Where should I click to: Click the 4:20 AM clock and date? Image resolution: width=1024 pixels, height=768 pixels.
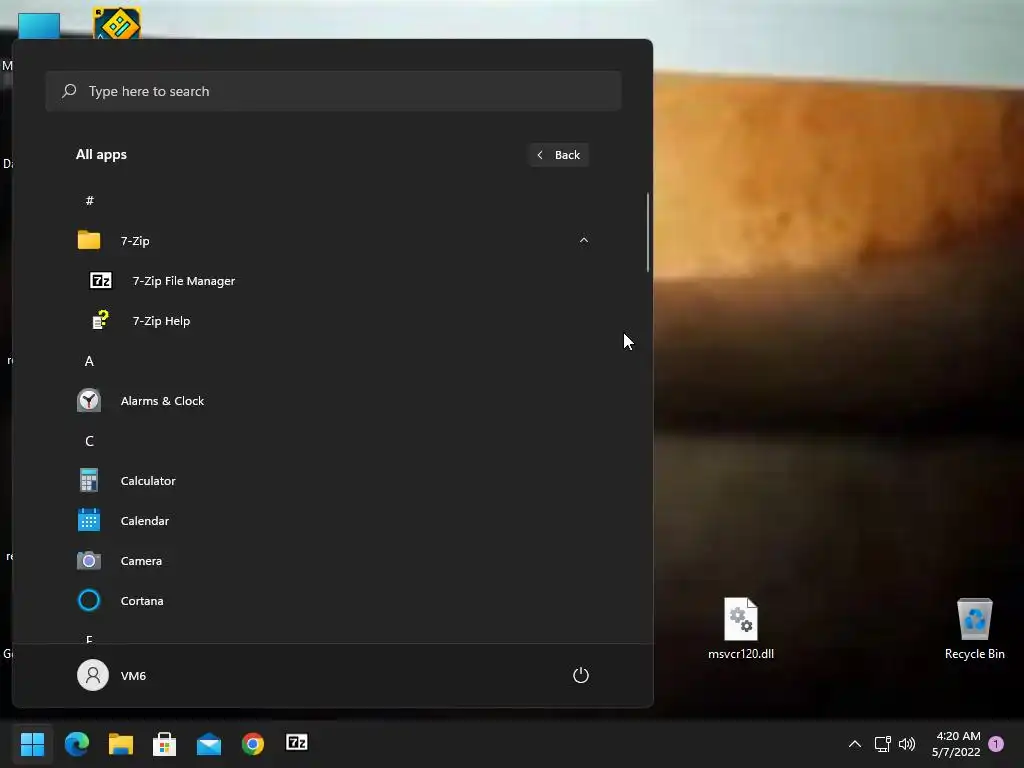tap(957, 744)
